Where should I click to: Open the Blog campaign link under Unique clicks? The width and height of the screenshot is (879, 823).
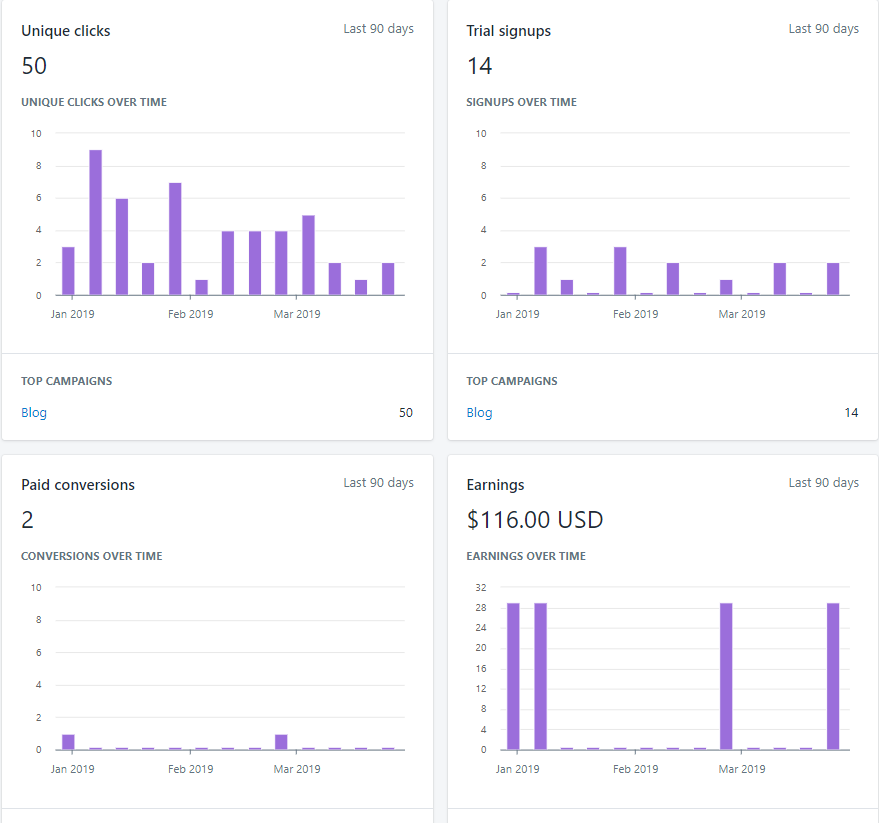point(34,413)
